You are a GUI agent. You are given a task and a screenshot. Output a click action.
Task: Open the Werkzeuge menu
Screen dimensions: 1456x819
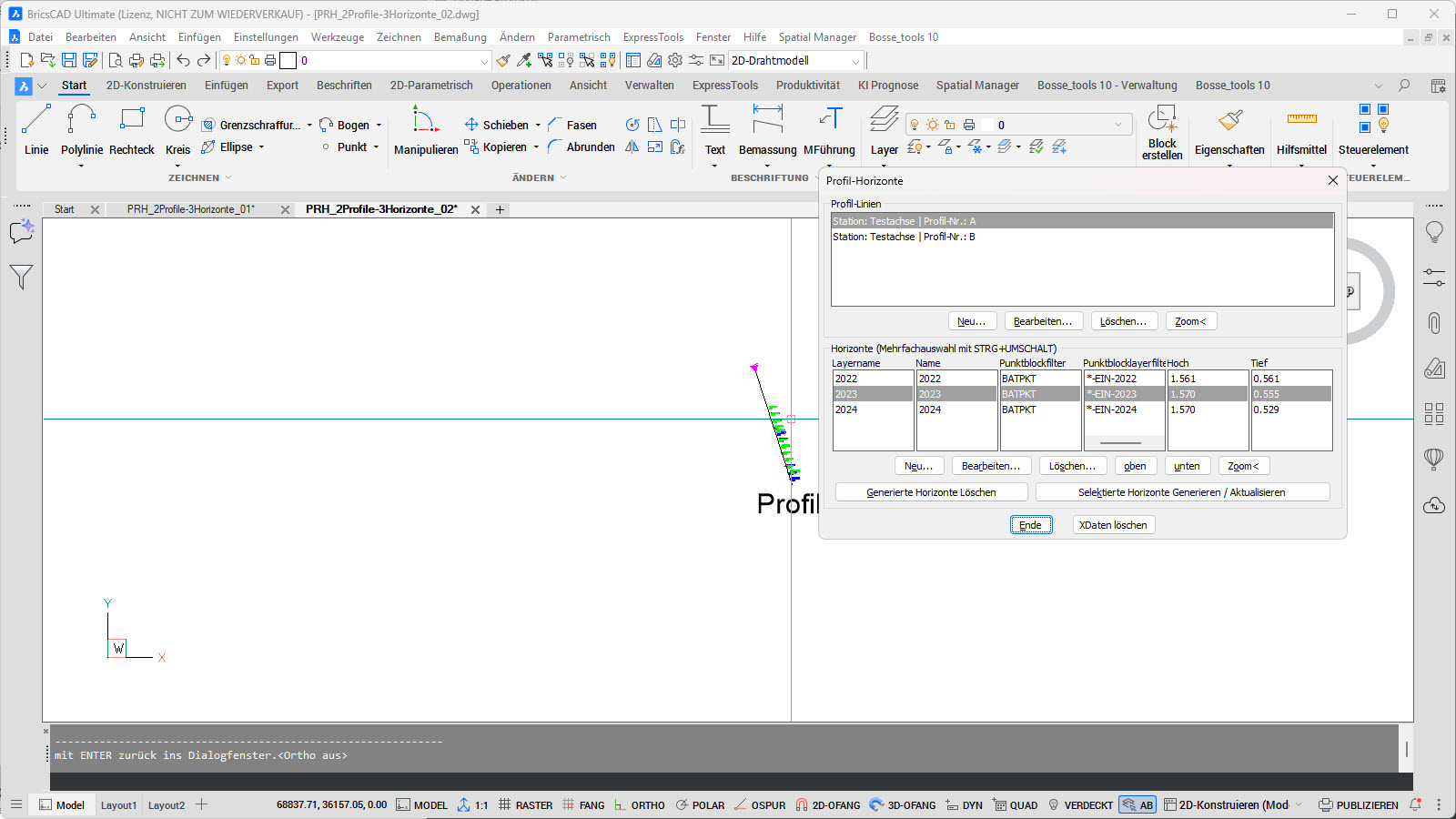[337, 37]
